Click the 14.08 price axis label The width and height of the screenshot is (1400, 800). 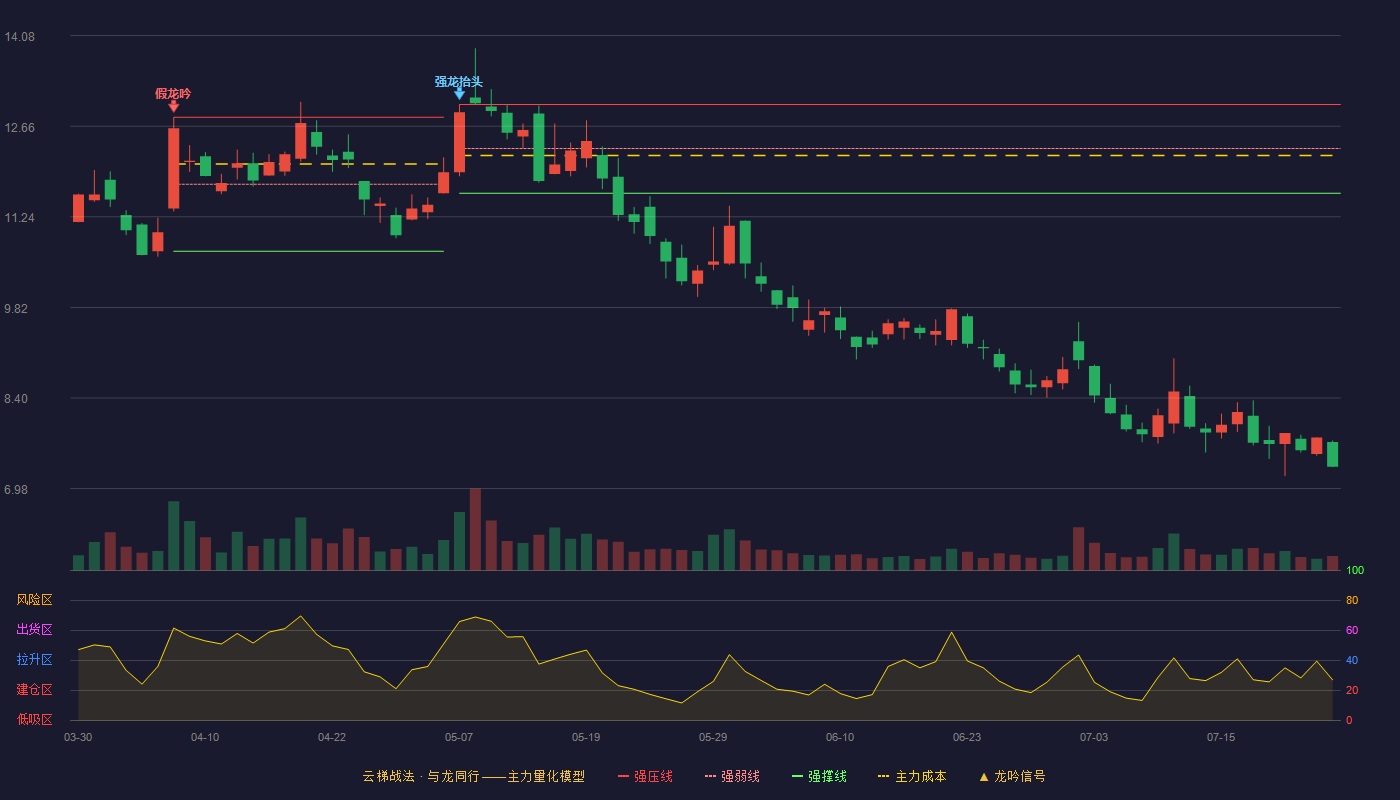coord(20,37)
